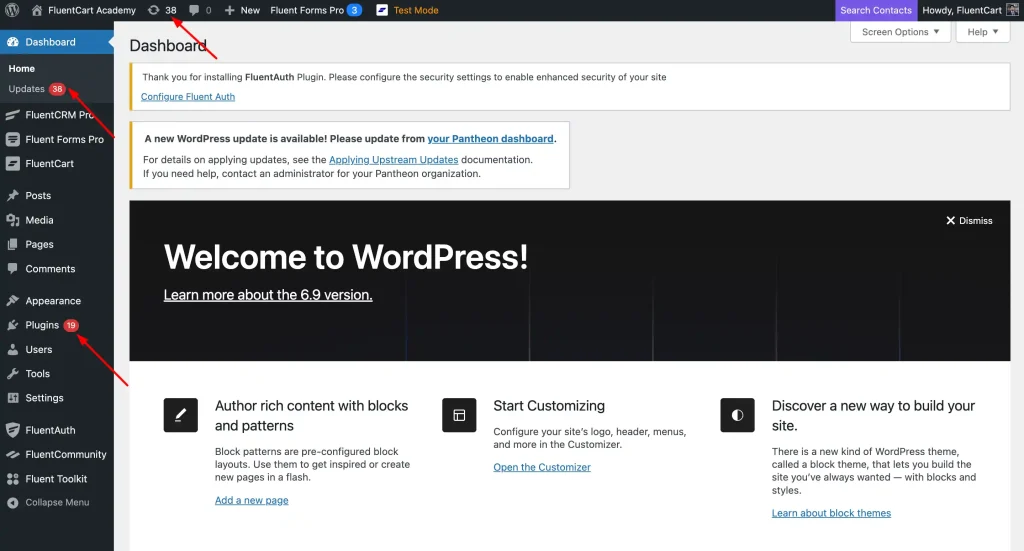Click the Dashboard gauge icon in sidebar

click(x=12, y=42)
